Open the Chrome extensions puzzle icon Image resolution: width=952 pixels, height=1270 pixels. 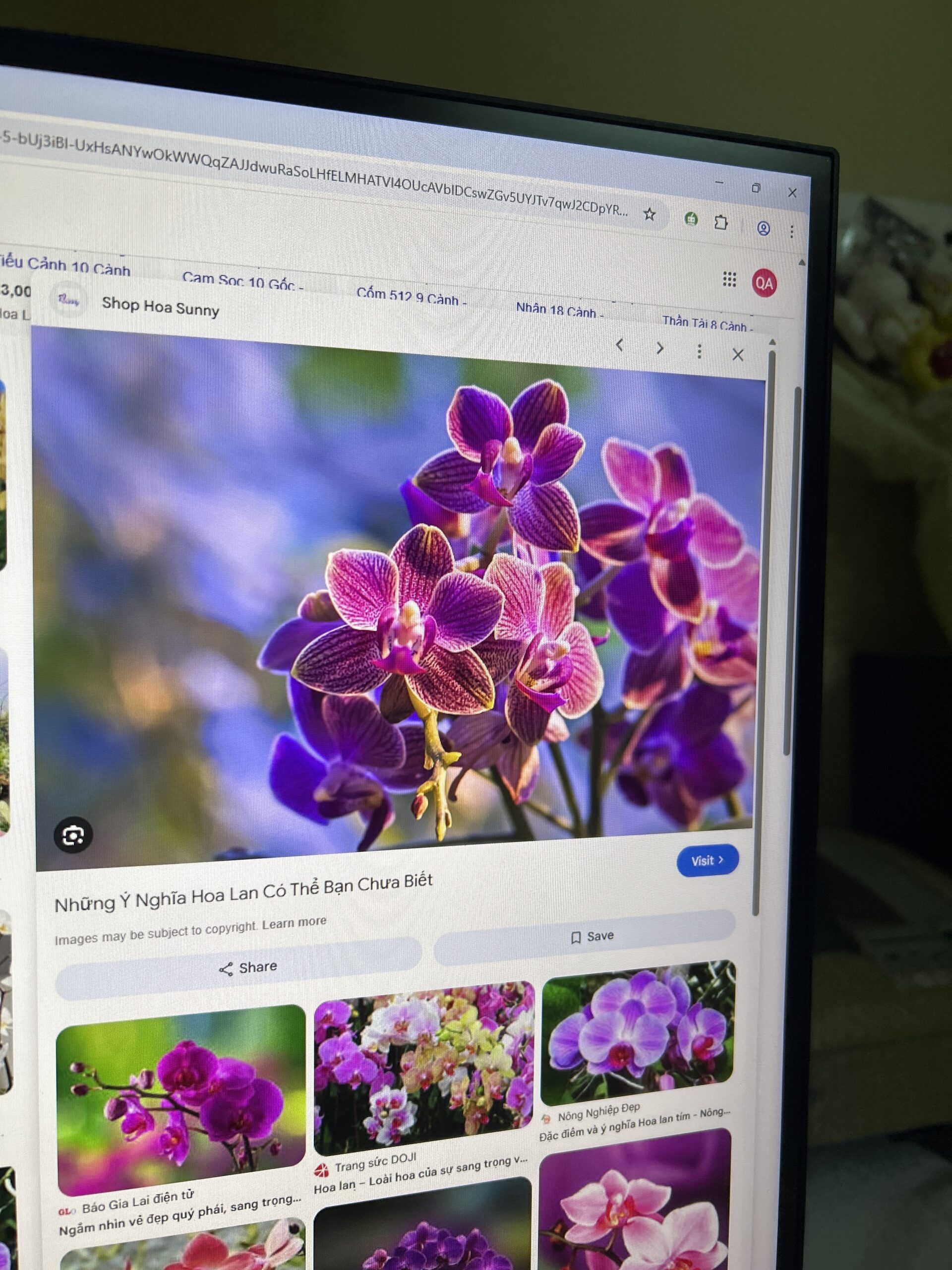coord(721,222)
